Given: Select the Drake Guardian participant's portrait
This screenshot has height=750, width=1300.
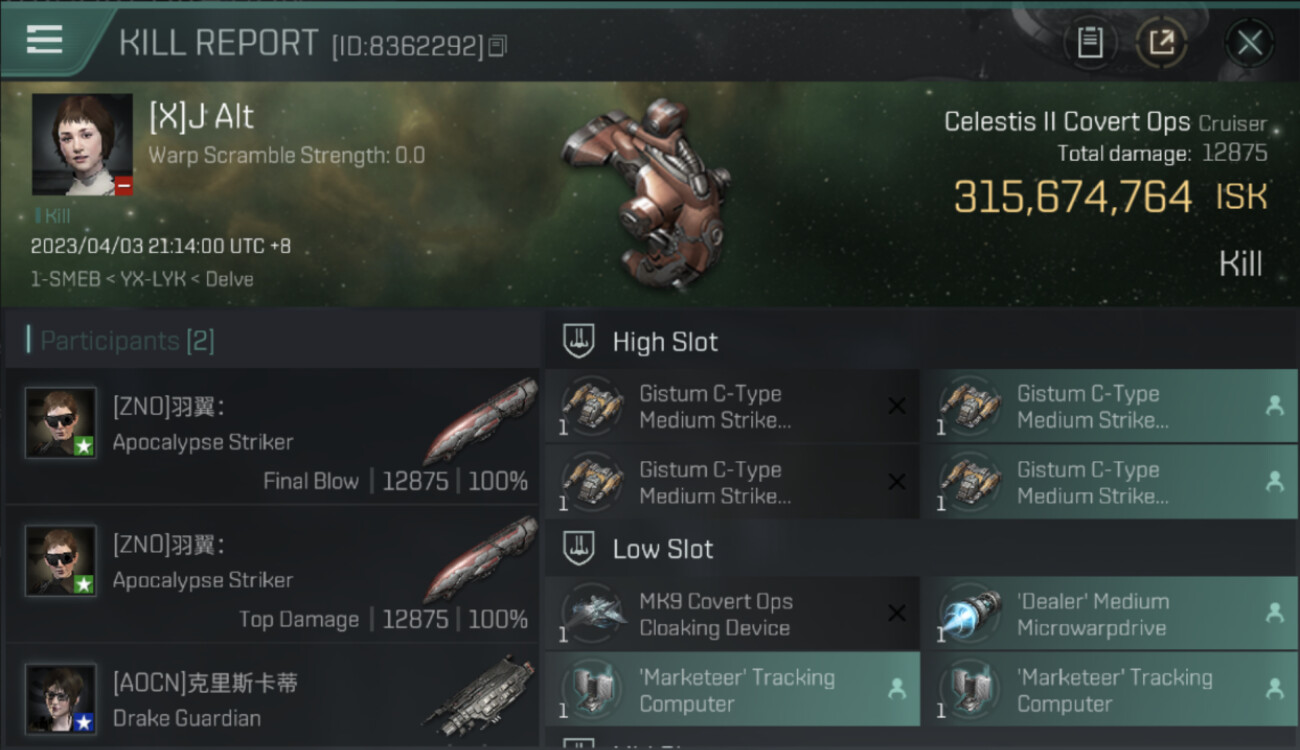Looking at the screenshot, I should (61, 699).
